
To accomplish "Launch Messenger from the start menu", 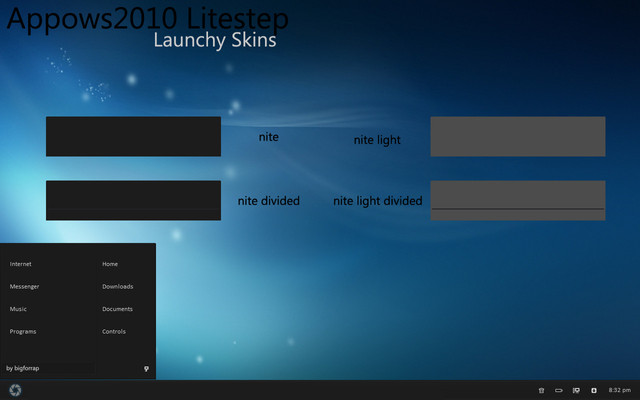I will coord(24,287).
